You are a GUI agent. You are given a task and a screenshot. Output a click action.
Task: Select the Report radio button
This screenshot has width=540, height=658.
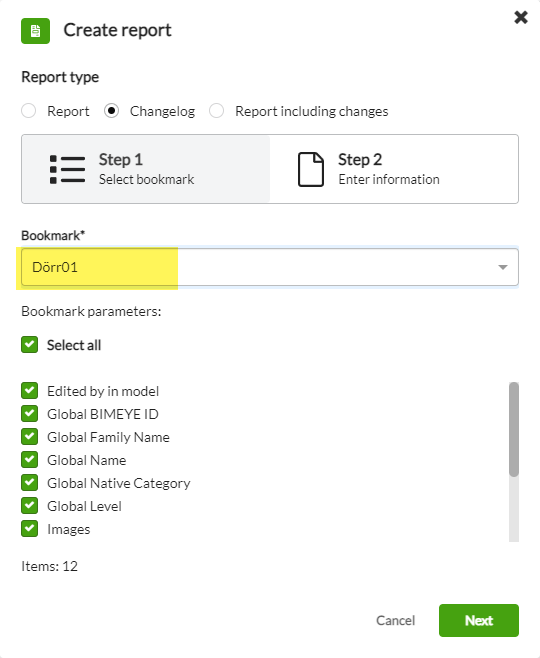29,111
